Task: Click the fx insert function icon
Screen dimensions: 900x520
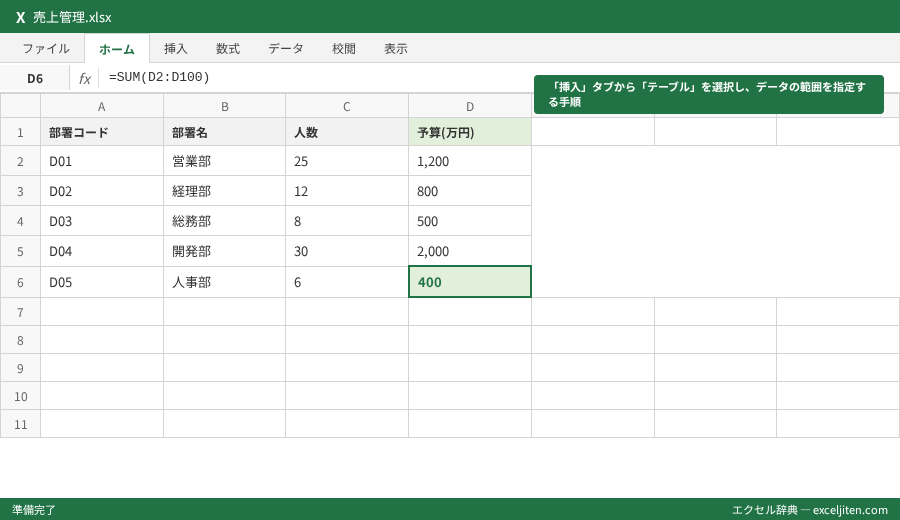Action: (85, 79)
